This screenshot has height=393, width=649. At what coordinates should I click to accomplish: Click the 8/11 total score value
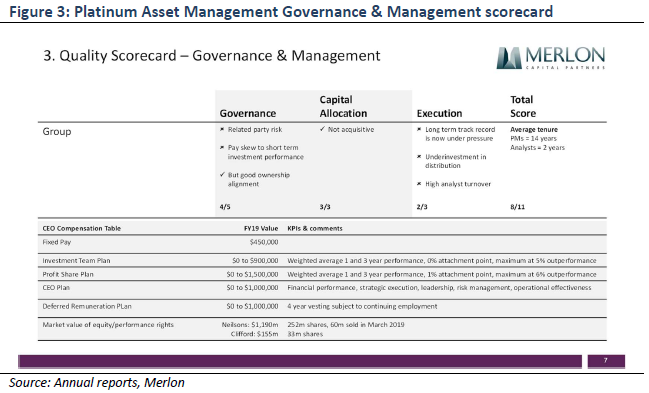[517, 207]
